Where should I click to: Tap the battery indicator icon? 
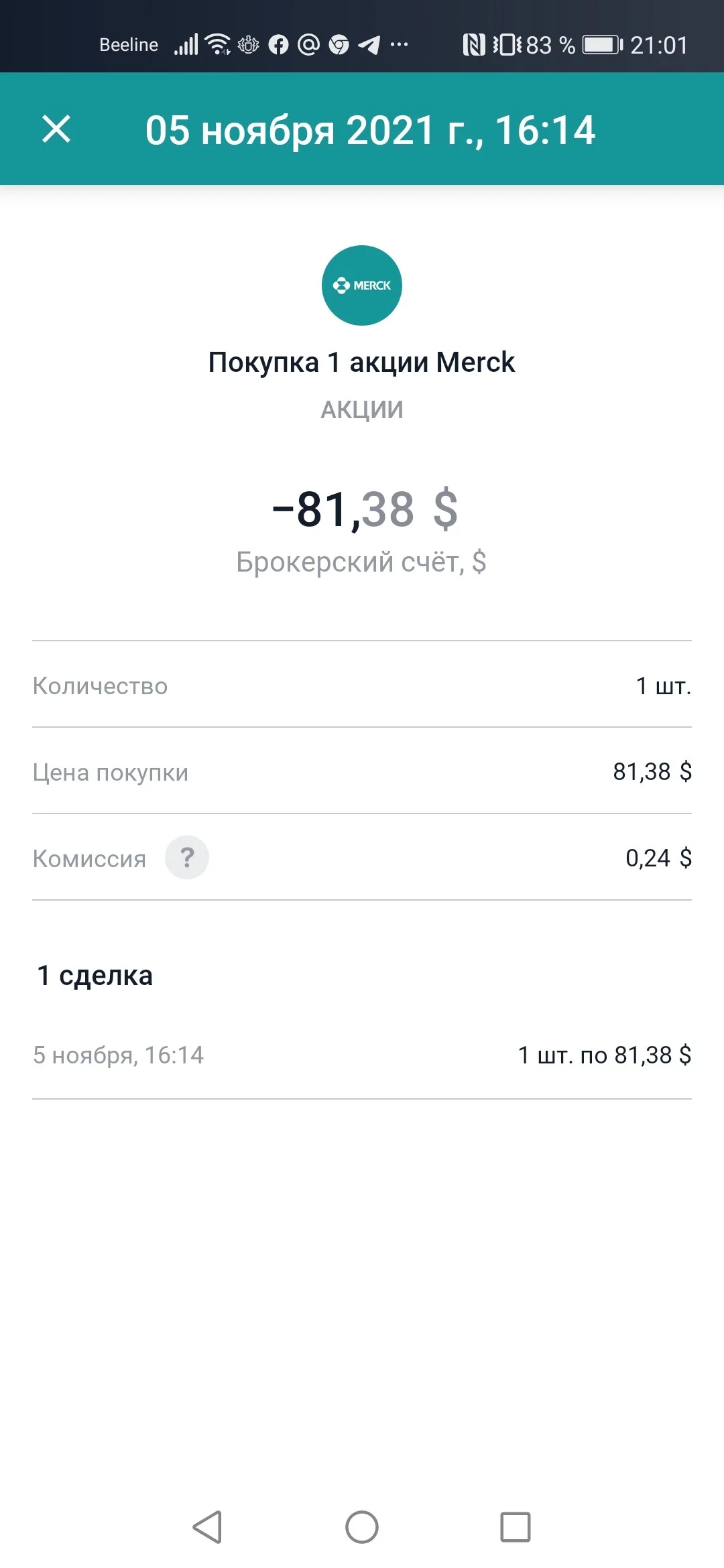pyautogui.click(x=603, y=45)
